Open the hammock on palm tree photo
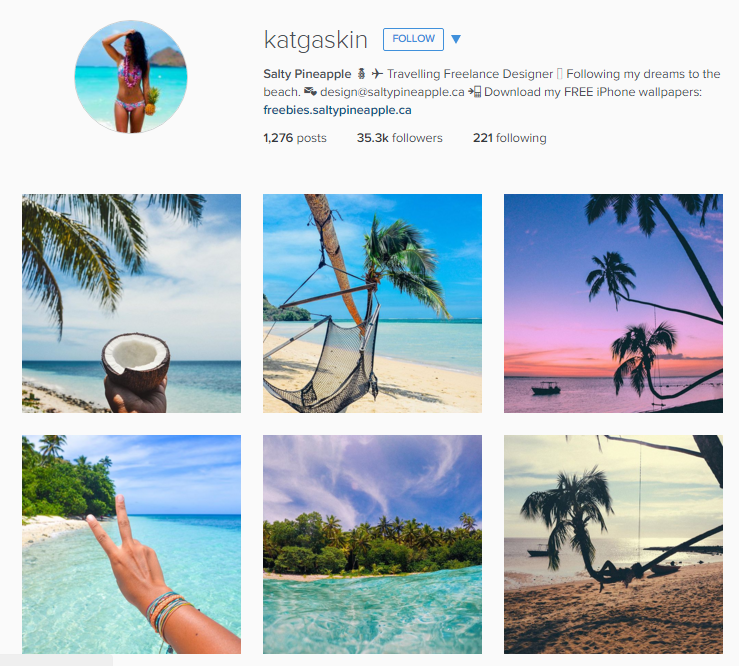 point(372,304)
